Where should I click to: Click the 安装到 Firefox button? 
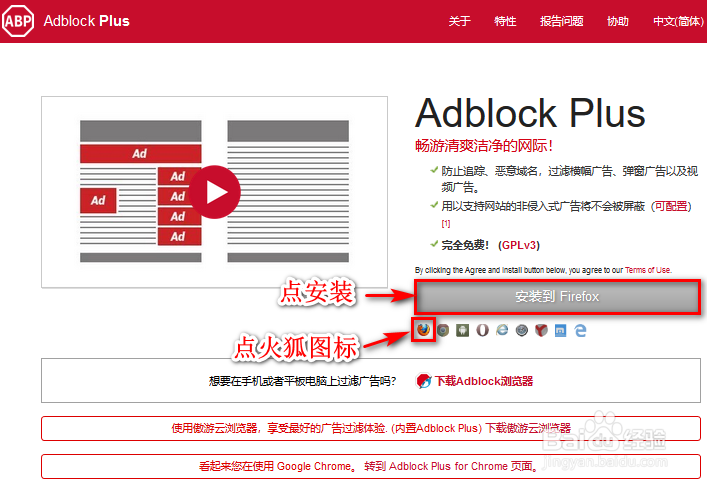(x=557, y=297)
